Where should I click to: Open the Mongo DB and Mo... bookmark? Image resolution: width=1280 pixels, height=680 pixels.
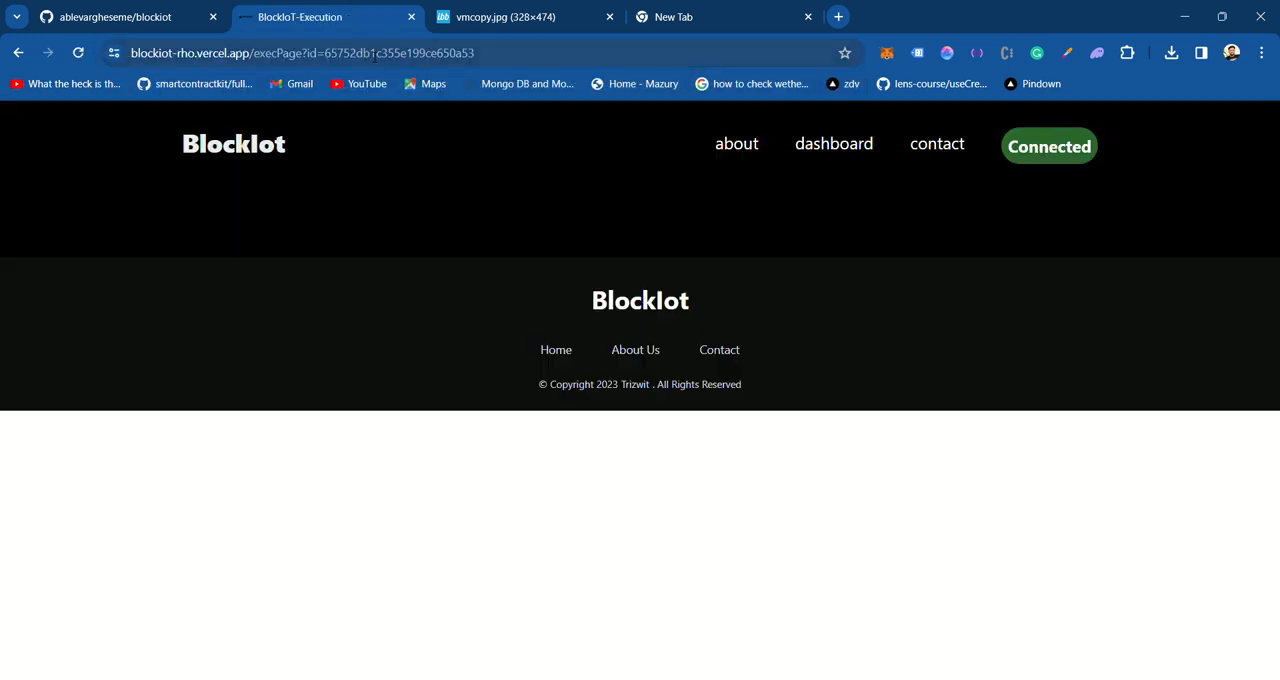coord(519,84)
